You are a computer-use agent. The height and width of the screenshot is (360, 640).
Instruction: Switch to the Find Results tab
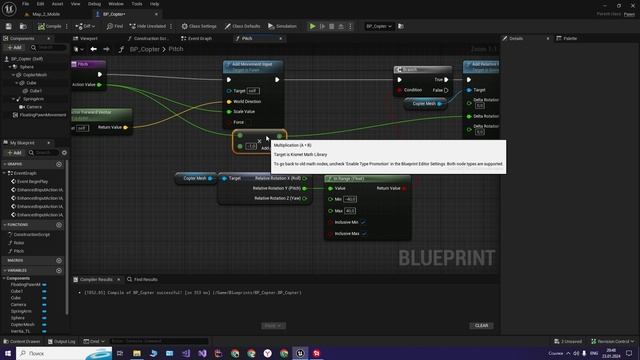pyautogui.click(x=142, y=280)
